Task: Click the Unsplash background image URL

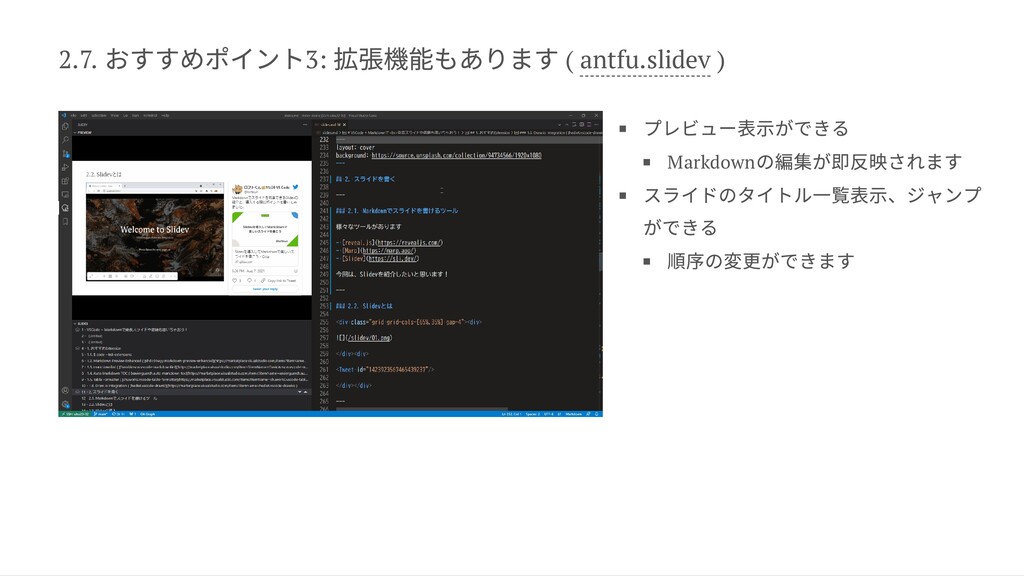Action: pos(456,156)
